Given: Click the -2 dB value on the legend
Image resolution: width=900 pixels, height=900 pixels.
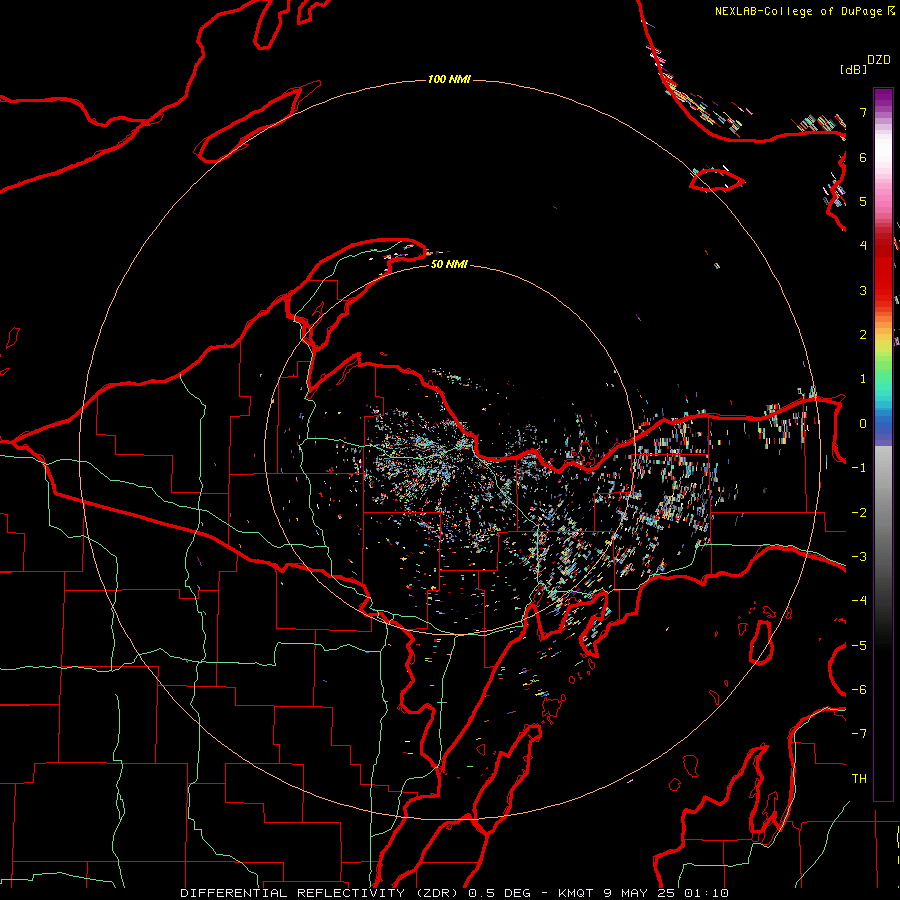Looking at the screenshot, I should coord(859,513).
